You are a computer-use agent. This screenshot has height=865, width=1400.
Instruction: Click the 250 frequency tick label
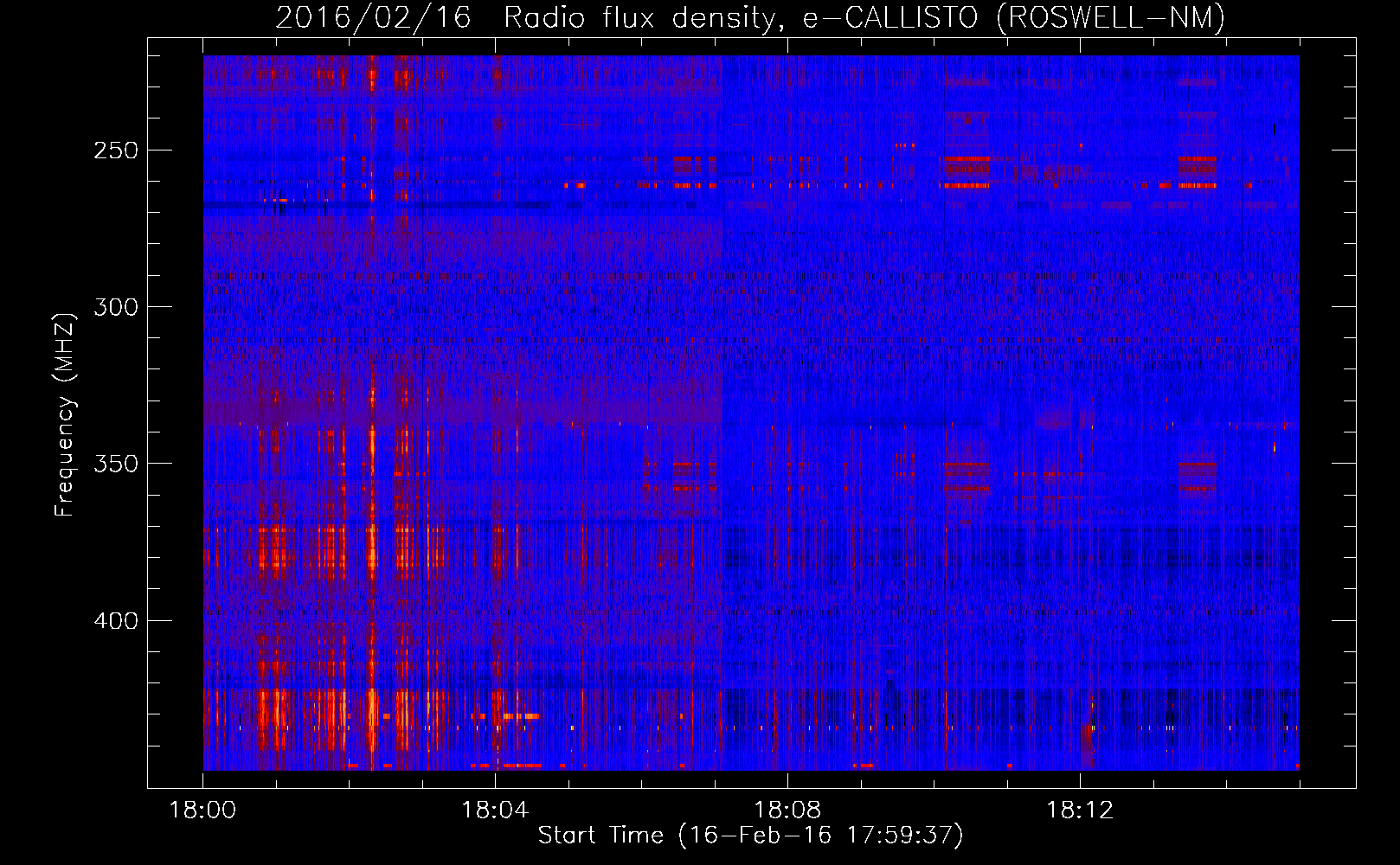click(x=116, y=151)
